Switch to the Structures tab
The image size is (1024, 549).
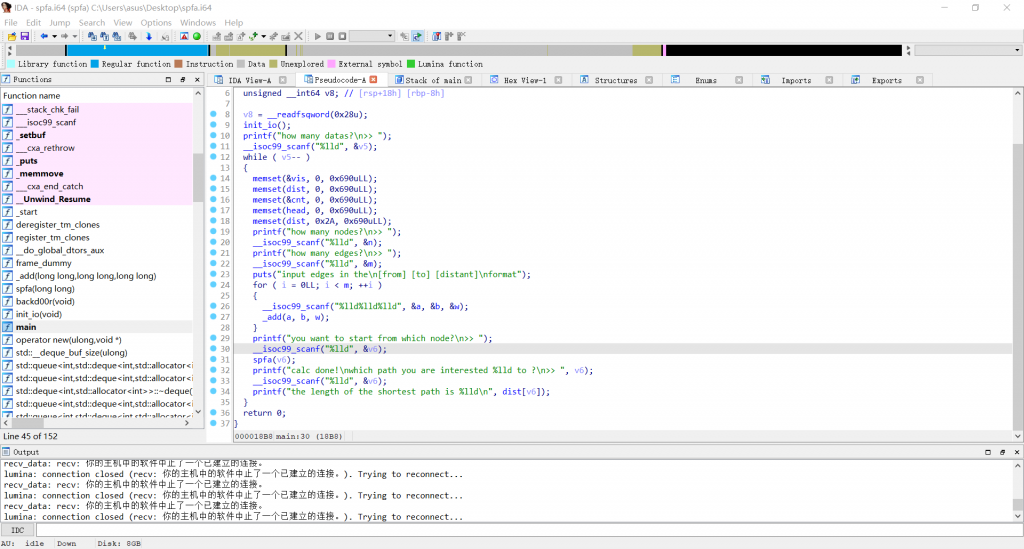(616, 80)
